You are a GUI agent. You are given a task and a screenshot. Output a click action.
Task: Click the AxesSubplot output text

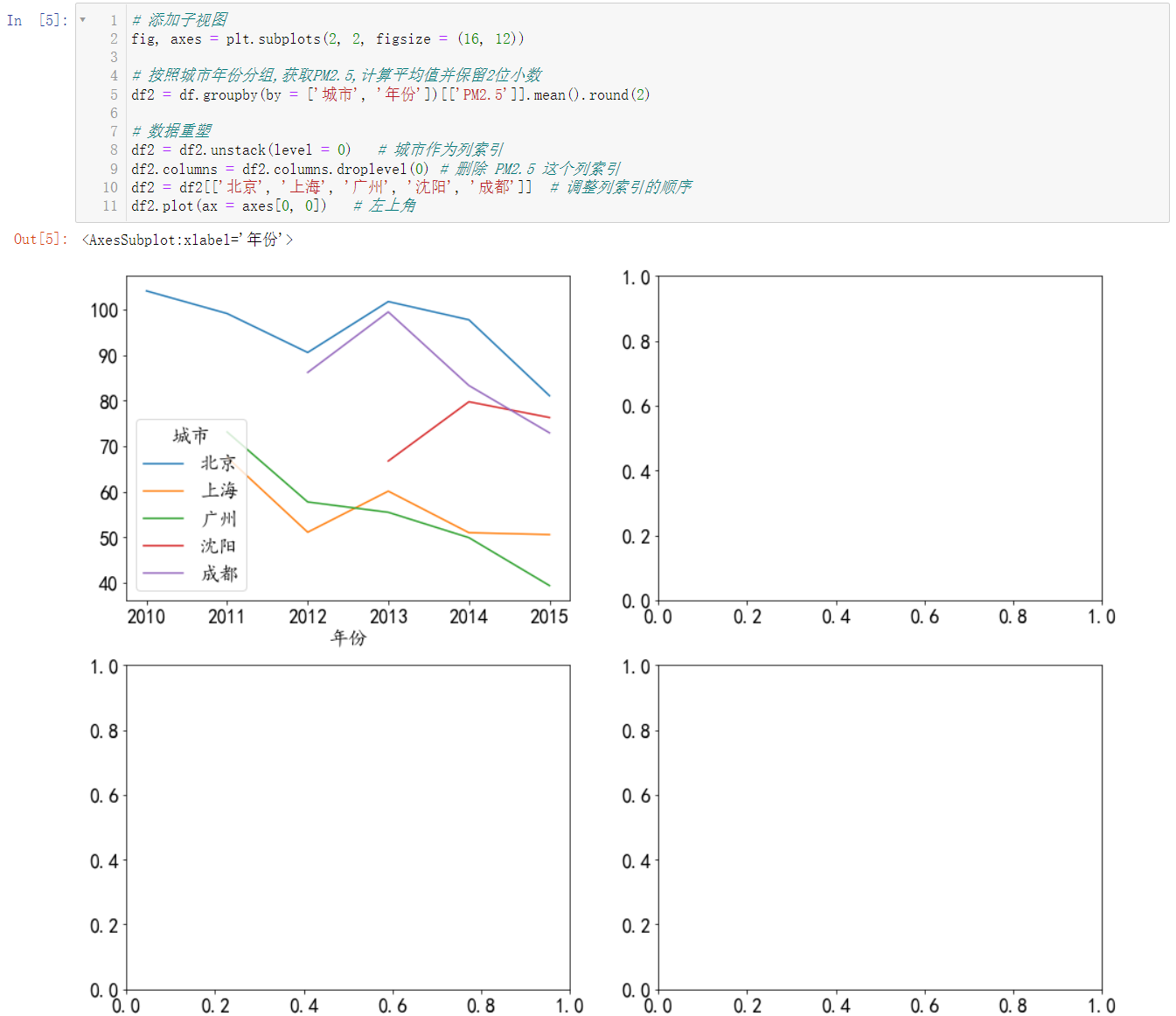point(187,239)
